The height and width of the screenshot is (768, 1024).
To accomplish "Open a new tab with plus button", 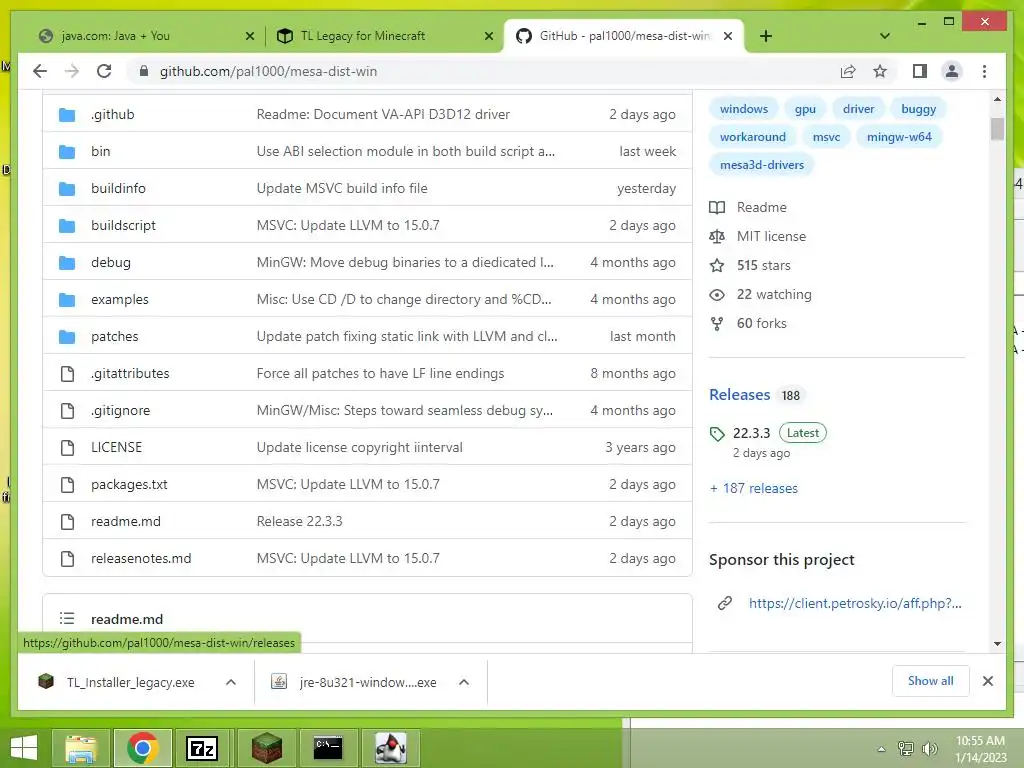I will coord(766,36).
